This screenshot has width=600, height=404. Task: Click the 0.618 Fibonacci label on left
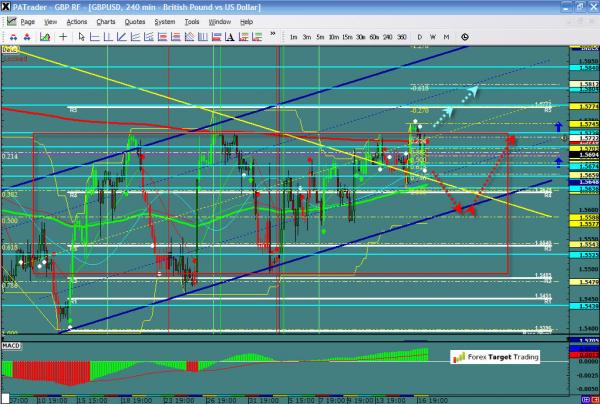(x=10, y=248)
